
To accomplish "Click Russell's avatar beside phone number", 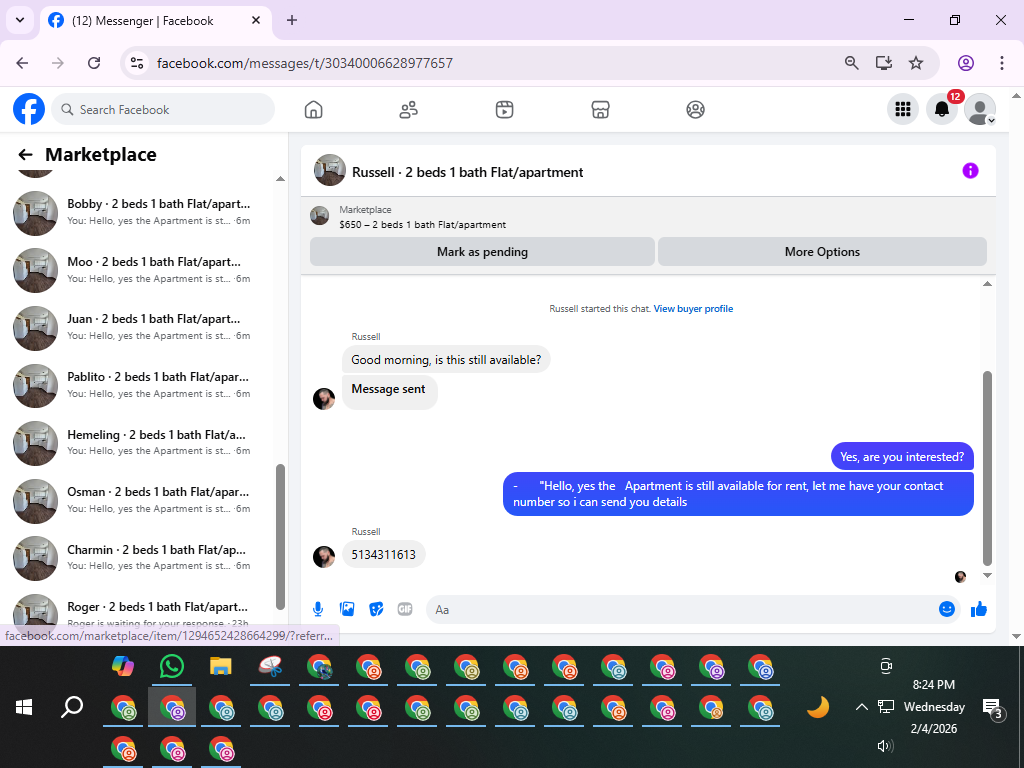I will [323, 556].
